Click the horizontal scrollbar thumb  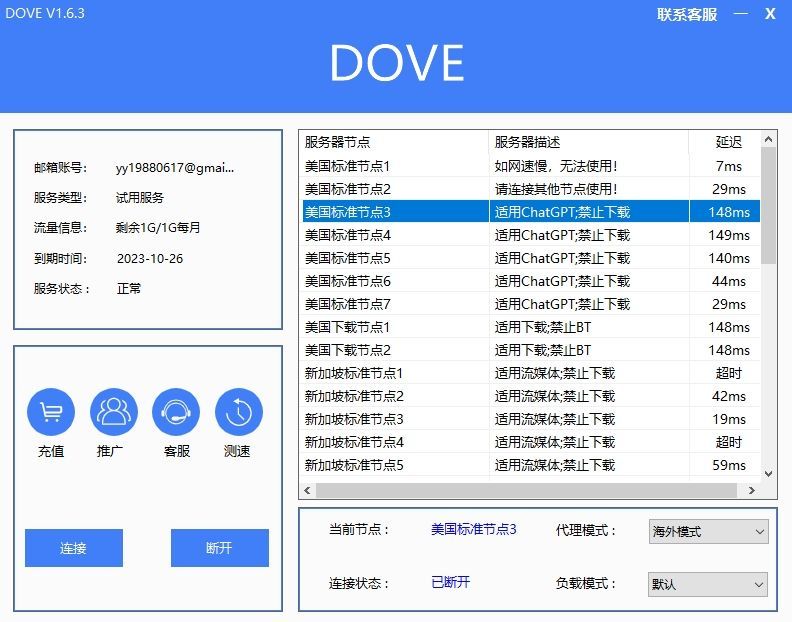pyautogui.click(x=526, y=490)
